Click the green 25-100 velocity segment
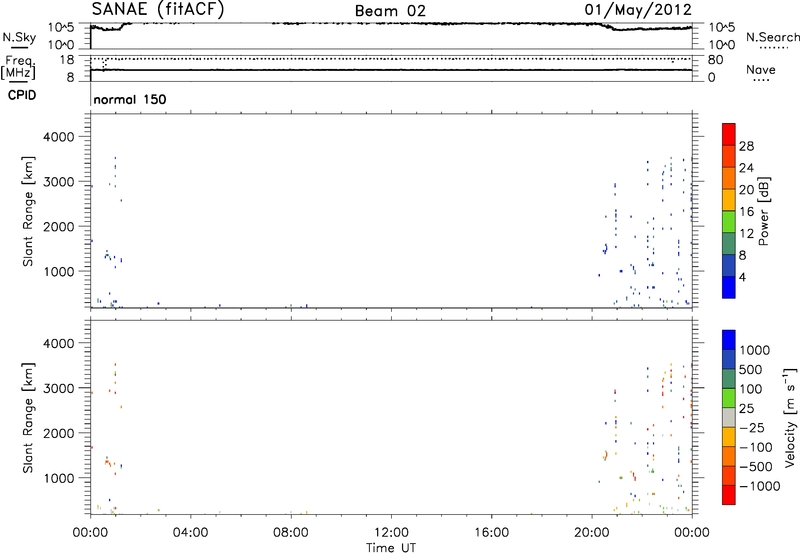 tap(729, 398)
